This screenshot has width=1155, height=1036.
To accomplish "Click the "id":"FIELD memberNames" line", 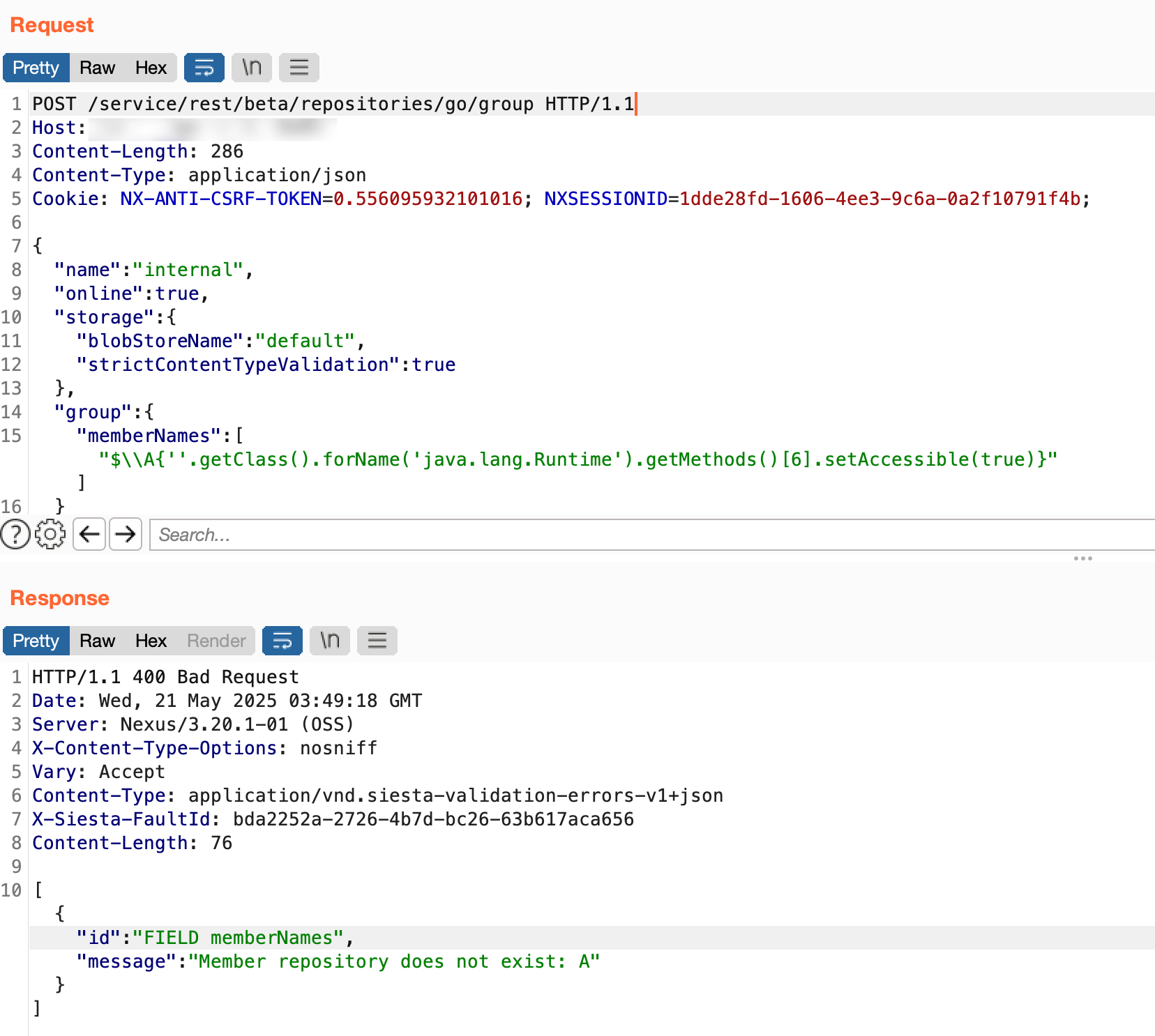I will (215, 938).
